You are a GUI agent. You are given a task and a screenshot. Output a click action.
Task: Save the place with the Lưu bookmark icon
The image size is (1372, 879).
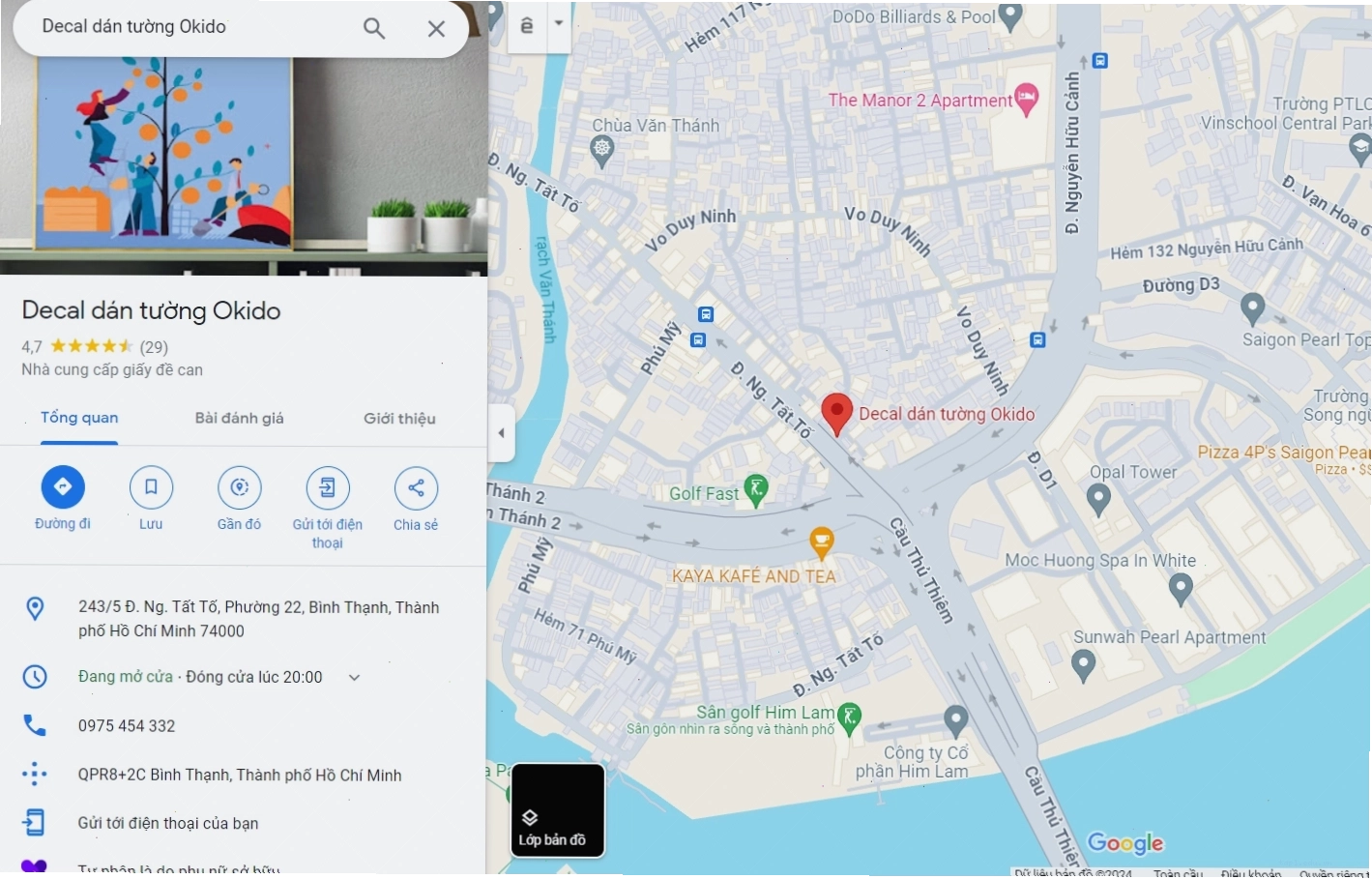coord(151,487)
